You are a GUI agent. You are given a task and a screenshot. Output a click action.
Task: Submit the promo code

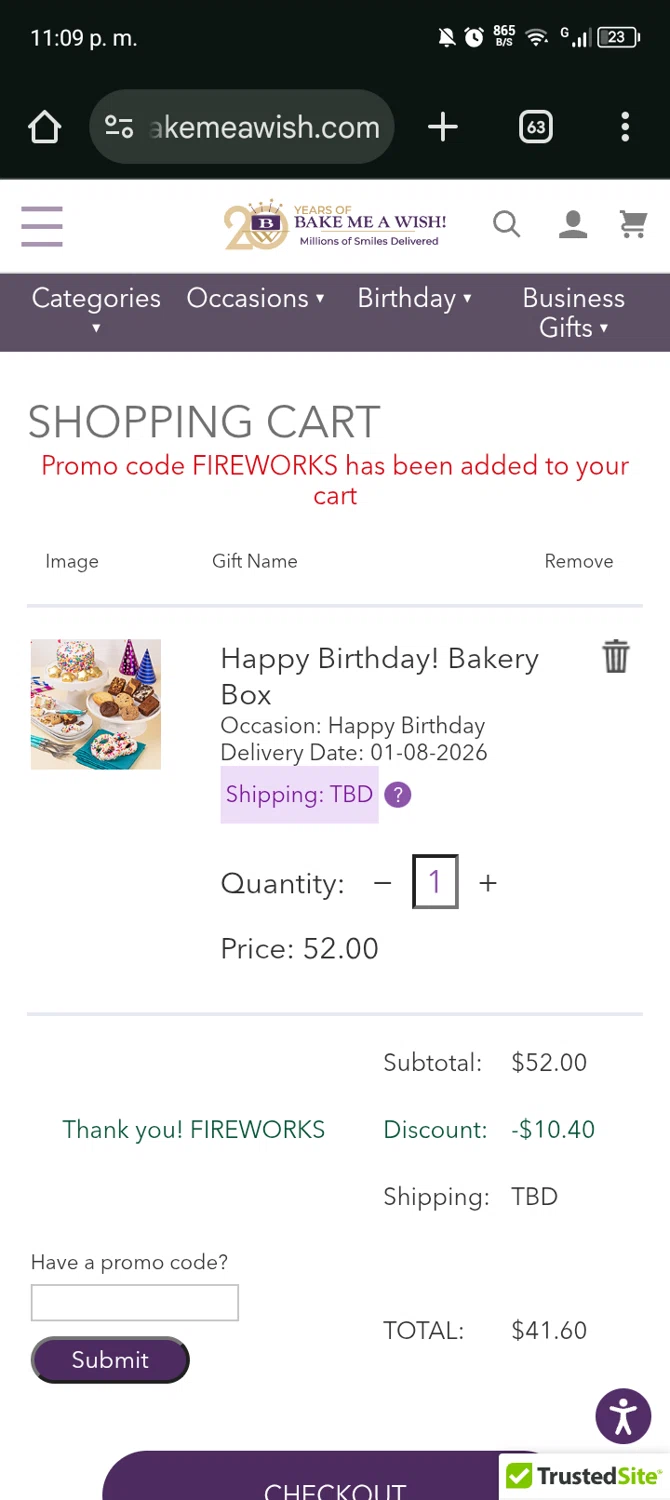pyautogui.click(x=110, y=1360)
